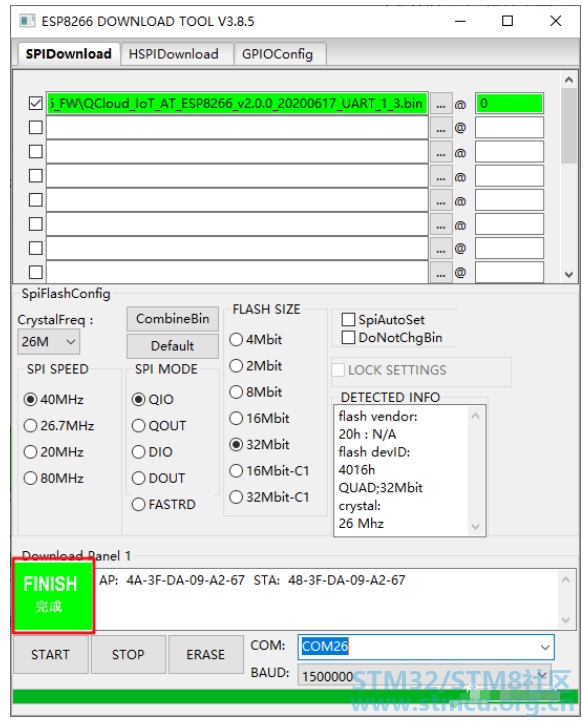
Task: Minimize the ESP8266 Download Tool window
Action: (460, 21)
